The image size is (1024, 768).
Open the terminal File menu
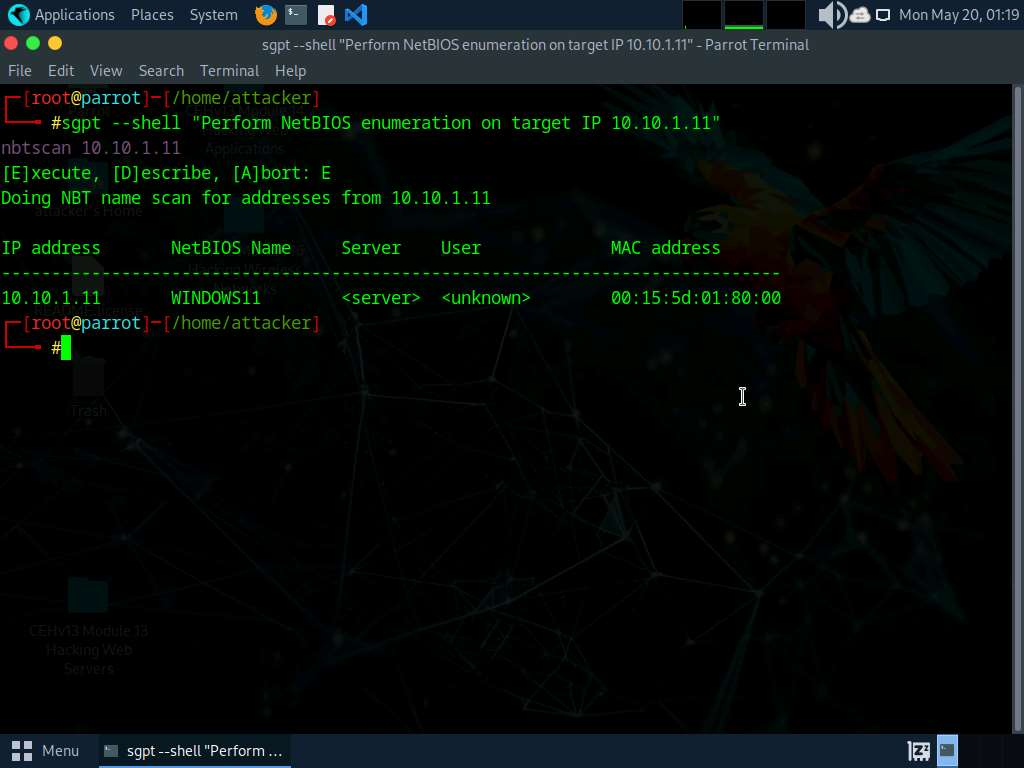pos(20,71)
